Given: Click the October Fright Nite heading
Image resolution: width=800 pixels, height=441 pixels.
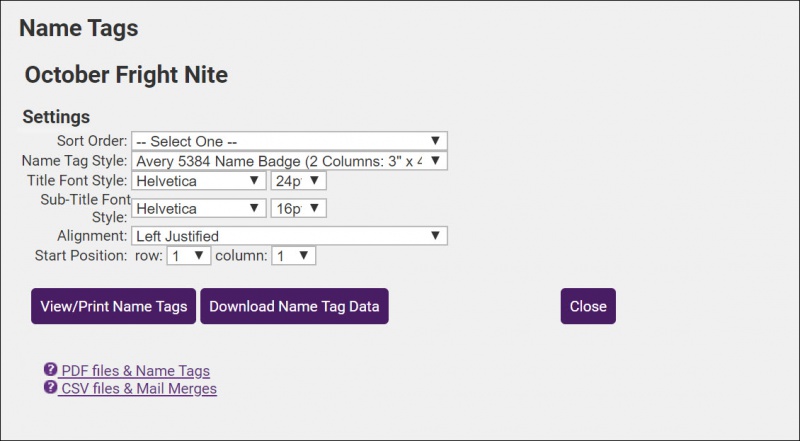Looking at the screenshot, I should pos(126,75).
